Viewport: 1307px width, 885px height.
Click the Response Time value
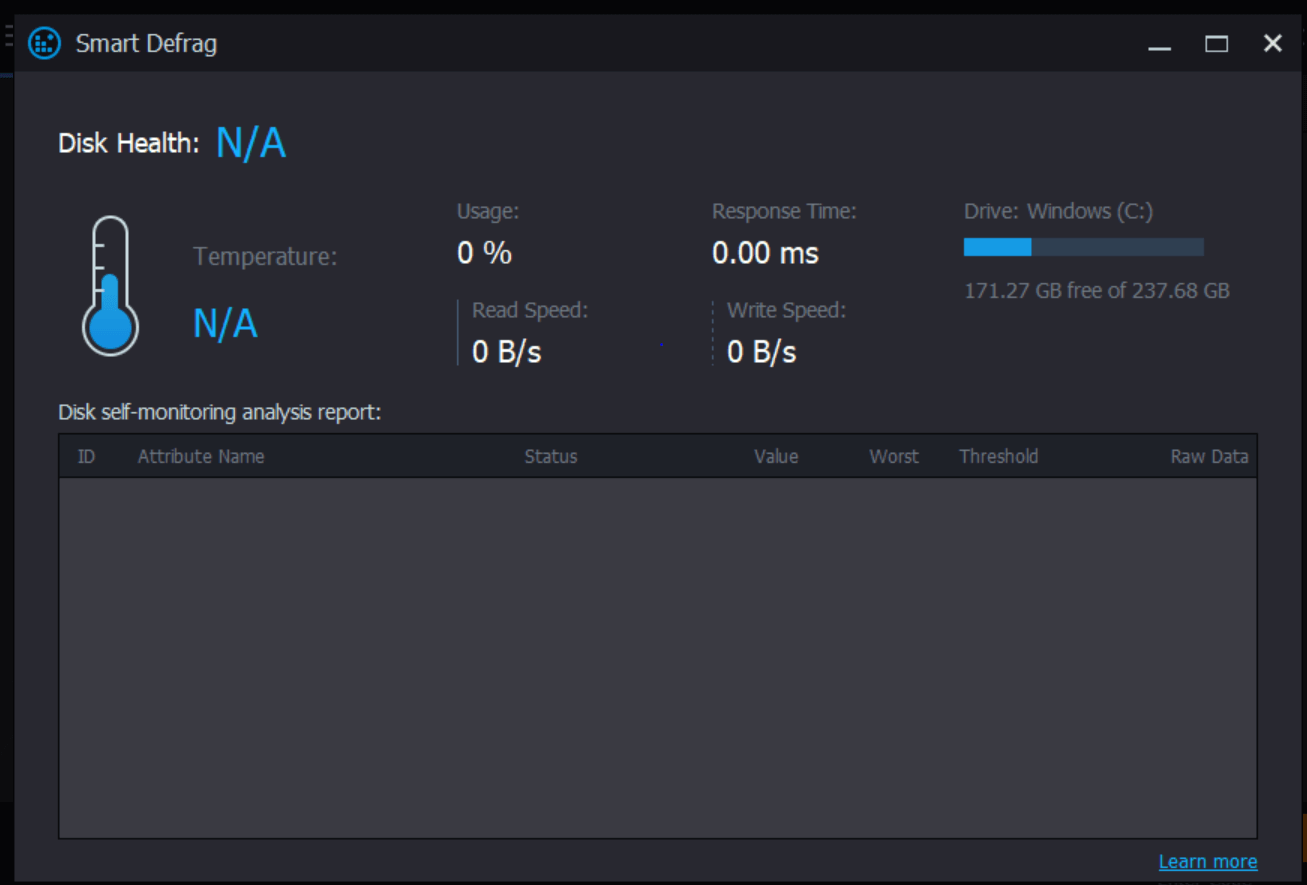(765, 252)
